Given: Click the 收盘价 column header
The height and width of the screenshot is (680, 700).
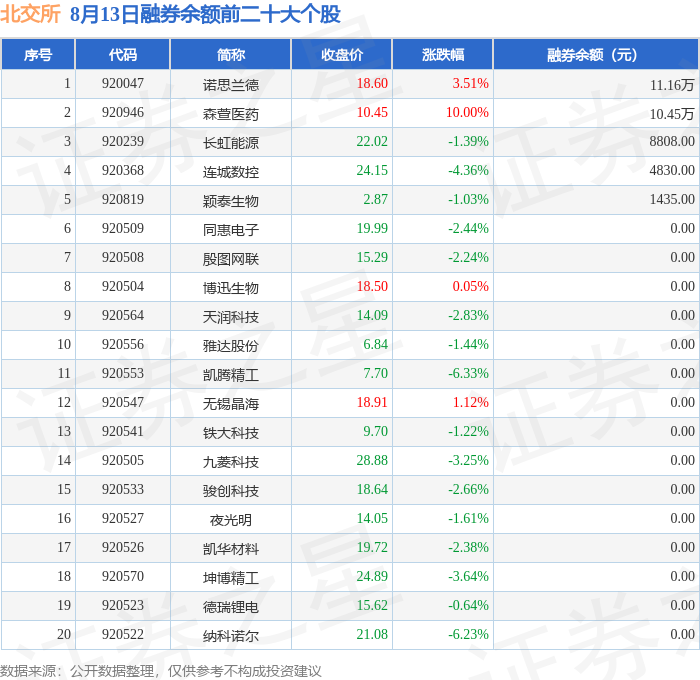Looking at the screenshot, I should [x=342, y=54].
